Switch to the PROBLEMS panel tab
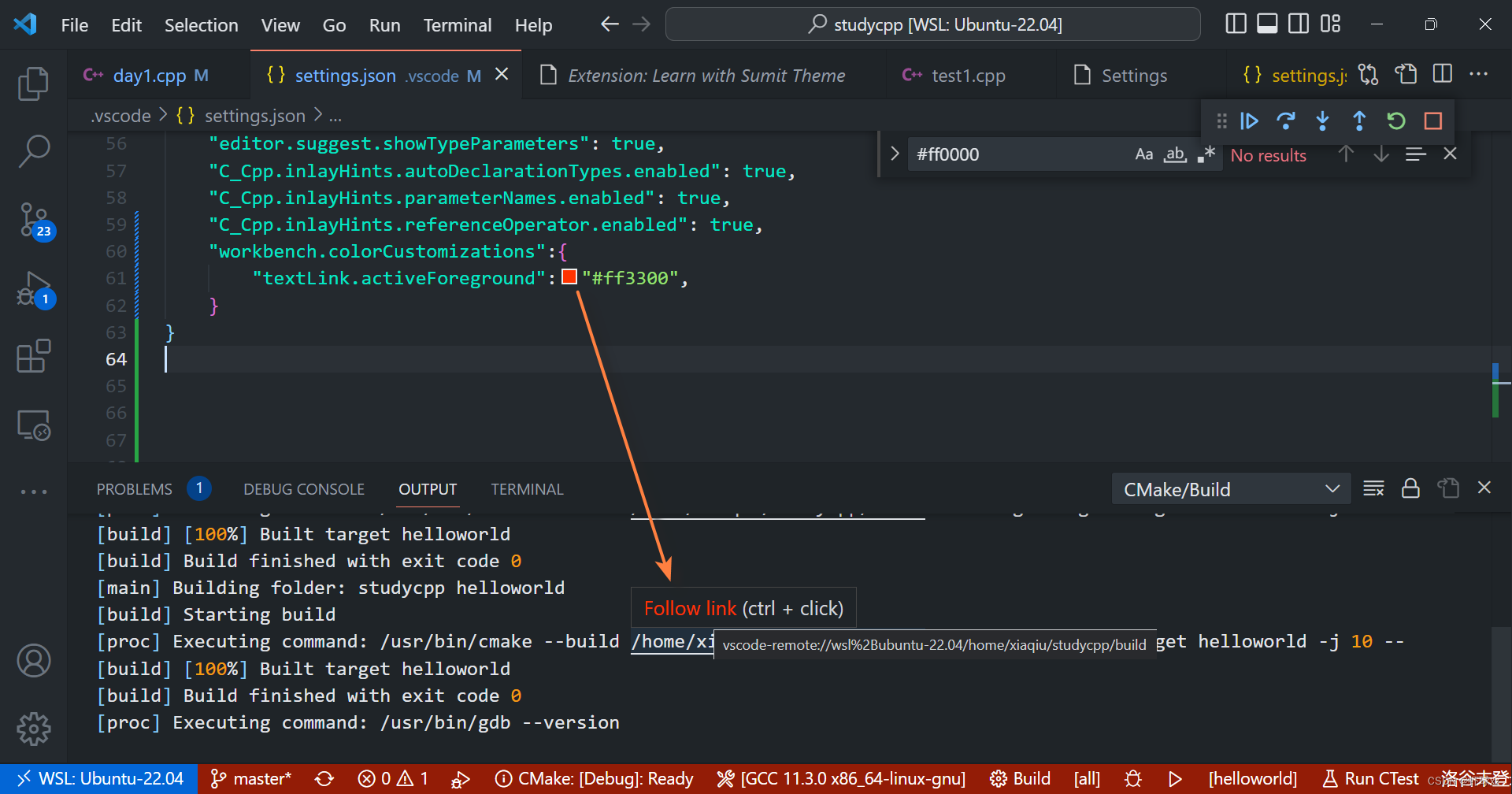This screenshot has height=794, width=1512. click(135, 489)
